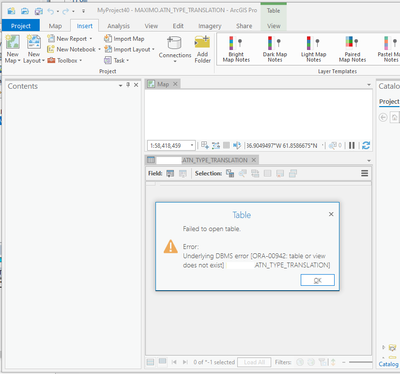Viewport: 400px width, 374px height.
Task: Toggle auto-hide pin on Contents pane
Action: [x=128, y=85]
